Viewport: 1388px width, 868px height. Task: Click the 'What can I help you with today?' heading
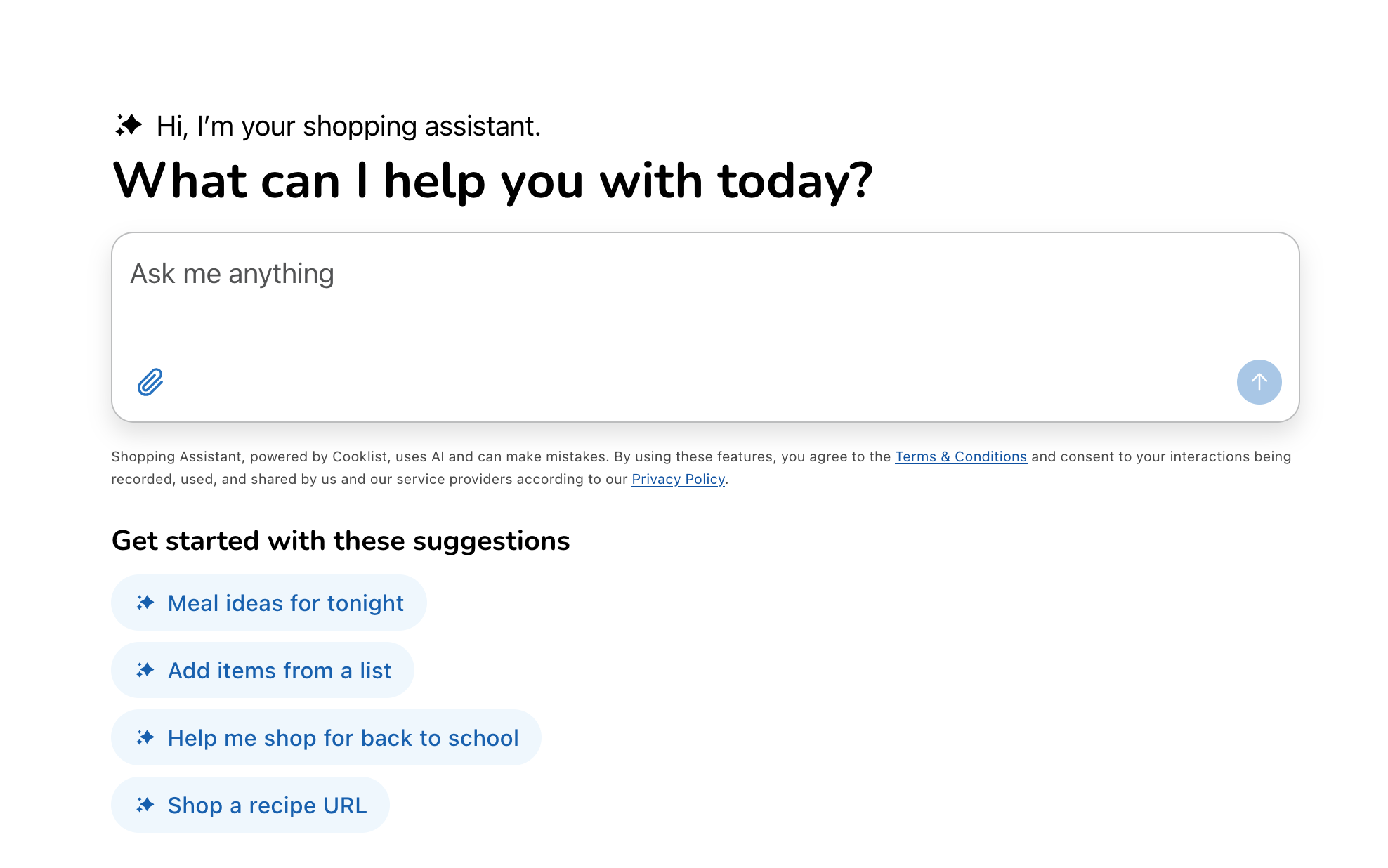tap(492, 181)
